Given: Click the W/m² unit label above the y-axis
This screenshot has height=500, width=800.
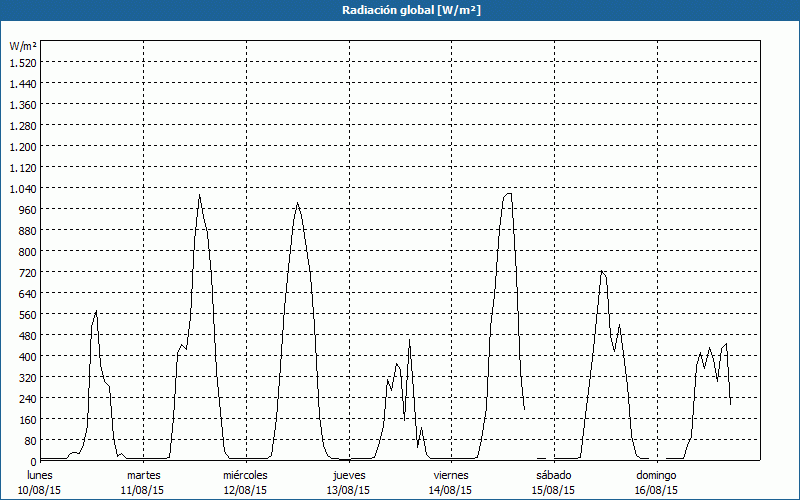Looking at the screenshot, I should [23, 46].
